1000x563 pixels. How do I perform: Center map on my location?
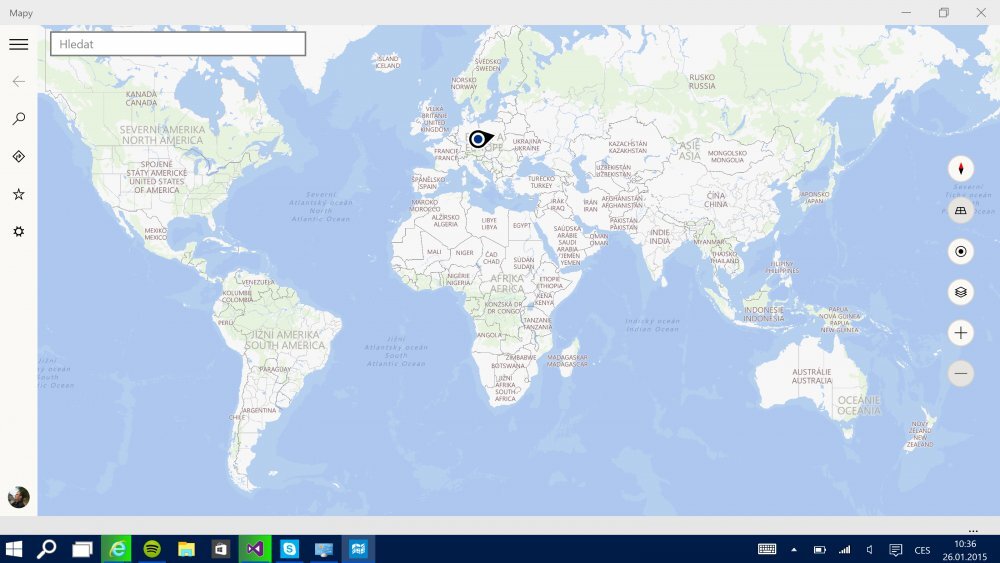tap(960, 251)
